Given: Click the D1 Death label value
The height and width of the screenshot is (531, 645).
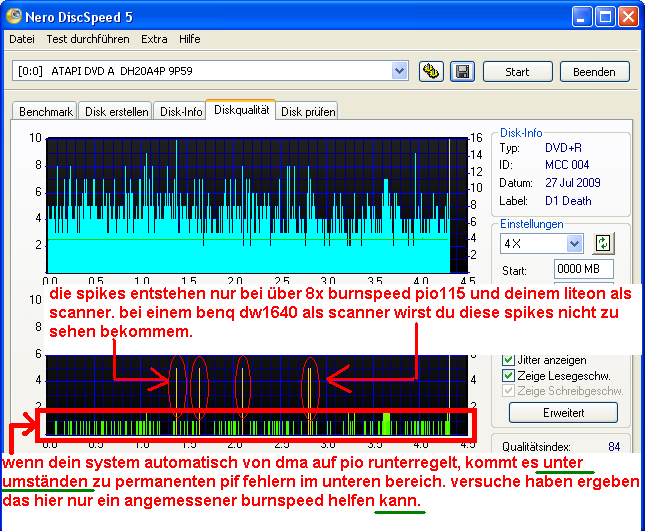Looking at the screenshot, I should [568, 201].
